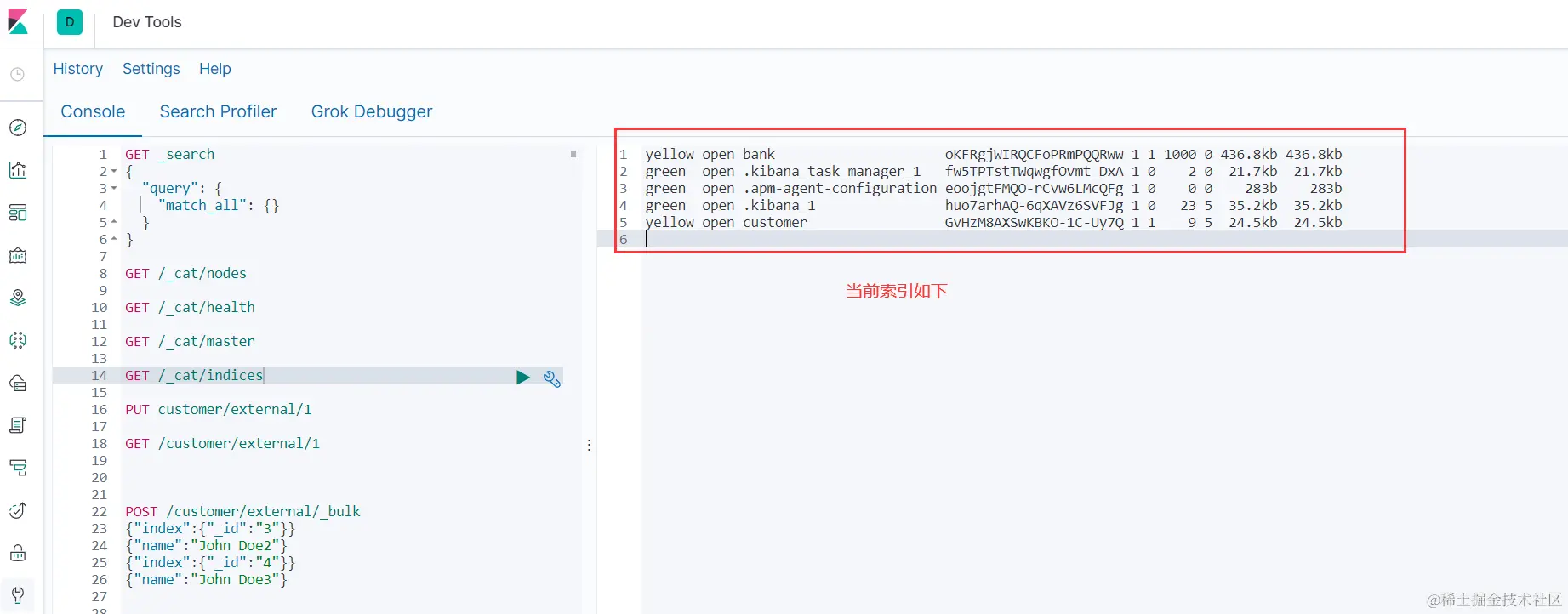The image size is (1568, 614).
Task: Click the bank index row in output
Action: (x=994, y=155)
